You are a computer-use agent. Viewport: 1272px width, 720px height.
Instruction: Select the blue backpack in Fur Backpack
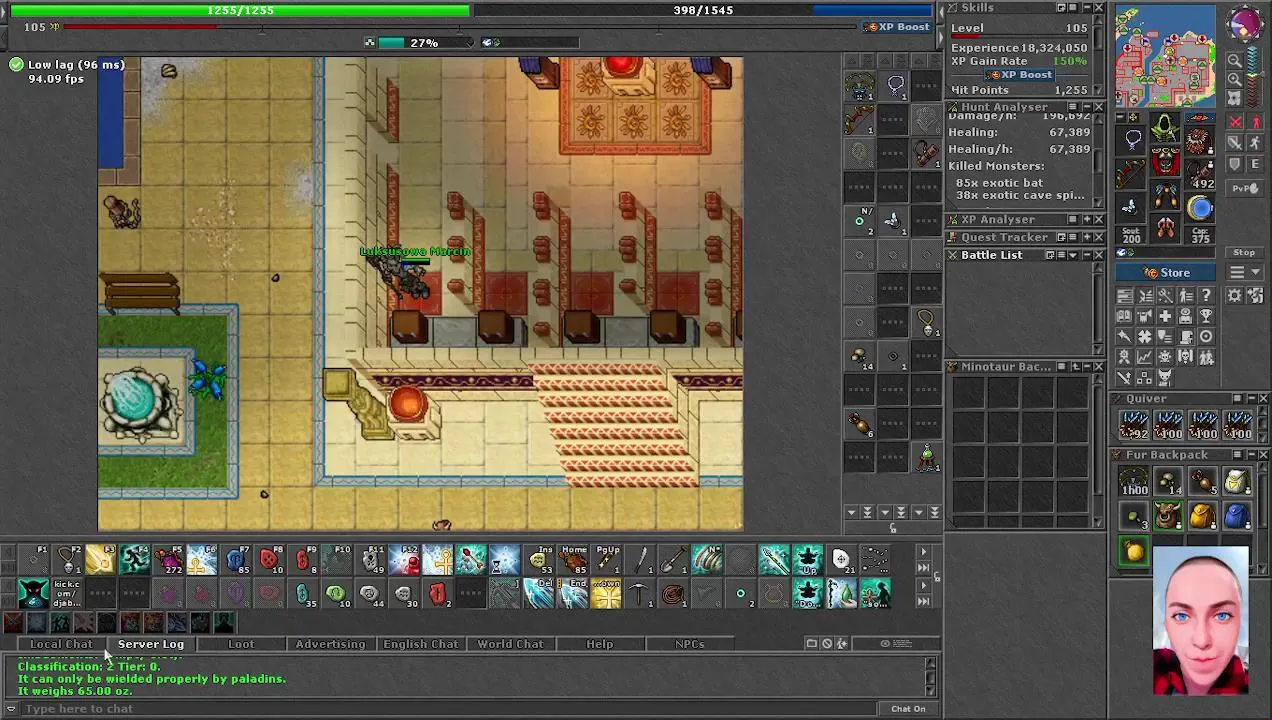(1237, 516)
